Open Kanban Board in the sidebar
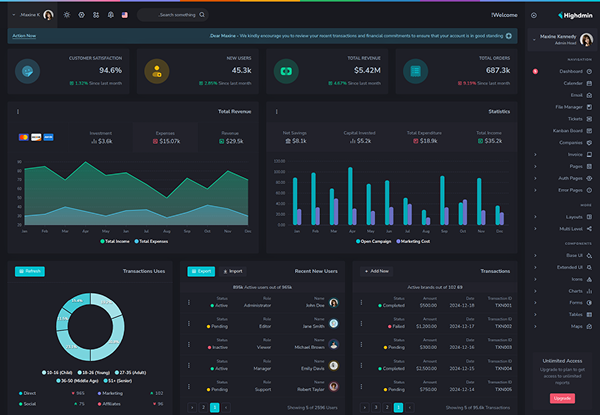 pos(572,131)
